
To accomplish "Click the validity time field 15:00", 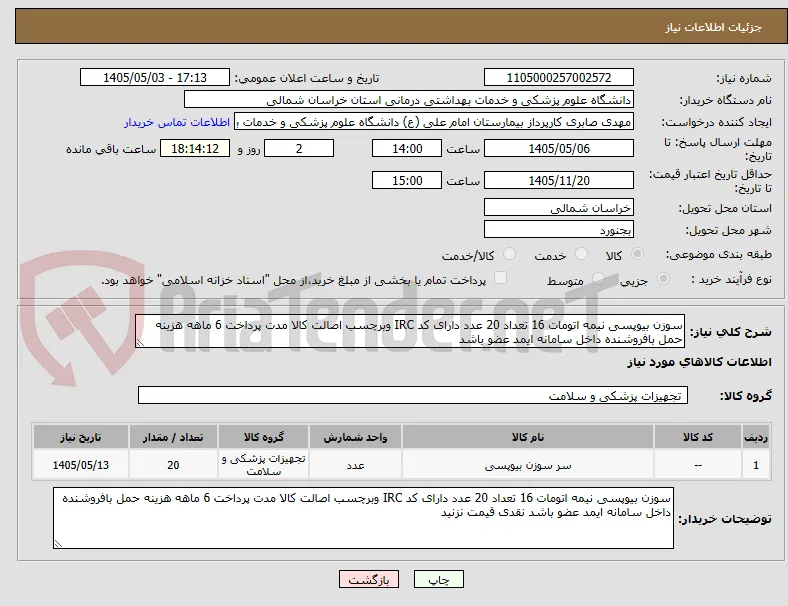I will [x=407, y=180].
